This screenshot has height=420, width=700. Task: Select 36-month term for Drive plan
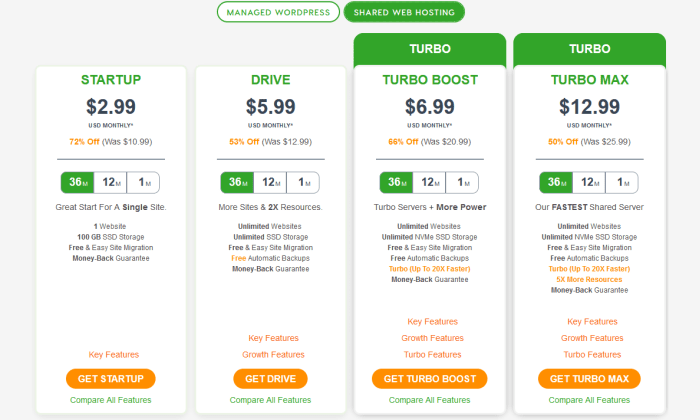click(x=237, y=182)
